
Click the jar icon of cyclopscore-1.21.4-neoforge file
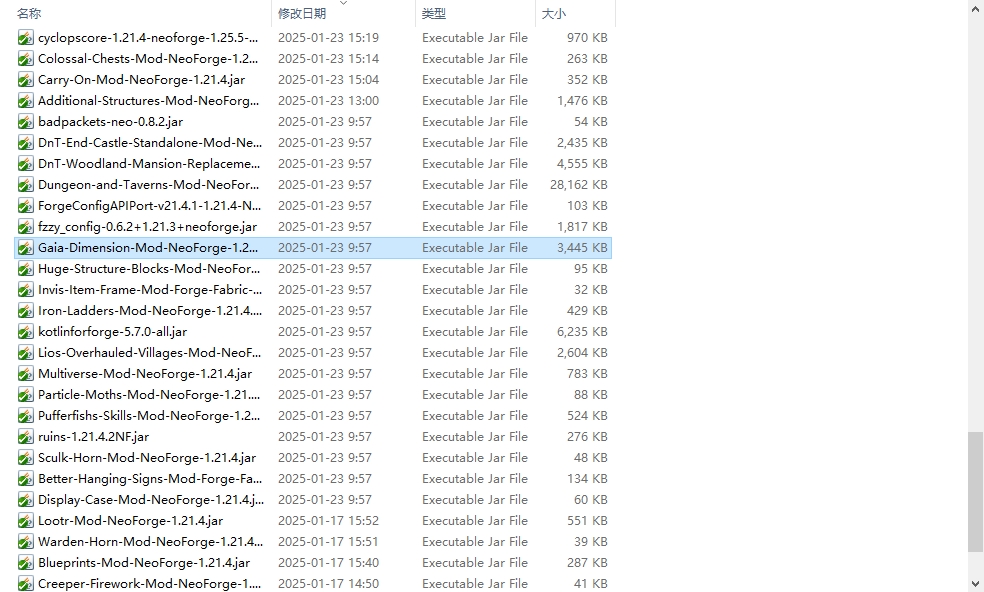click(25, 38)
